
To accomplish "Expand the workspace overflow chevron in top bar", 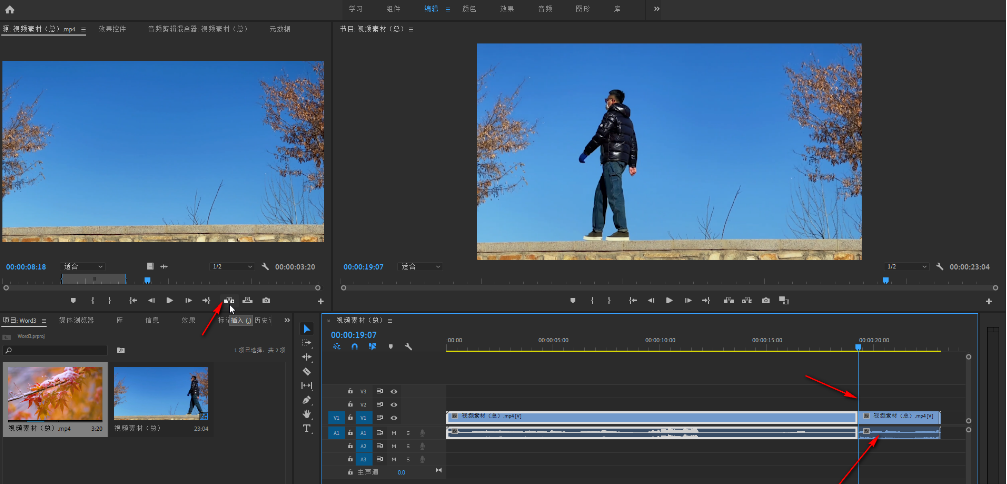I will pos(657,9).
